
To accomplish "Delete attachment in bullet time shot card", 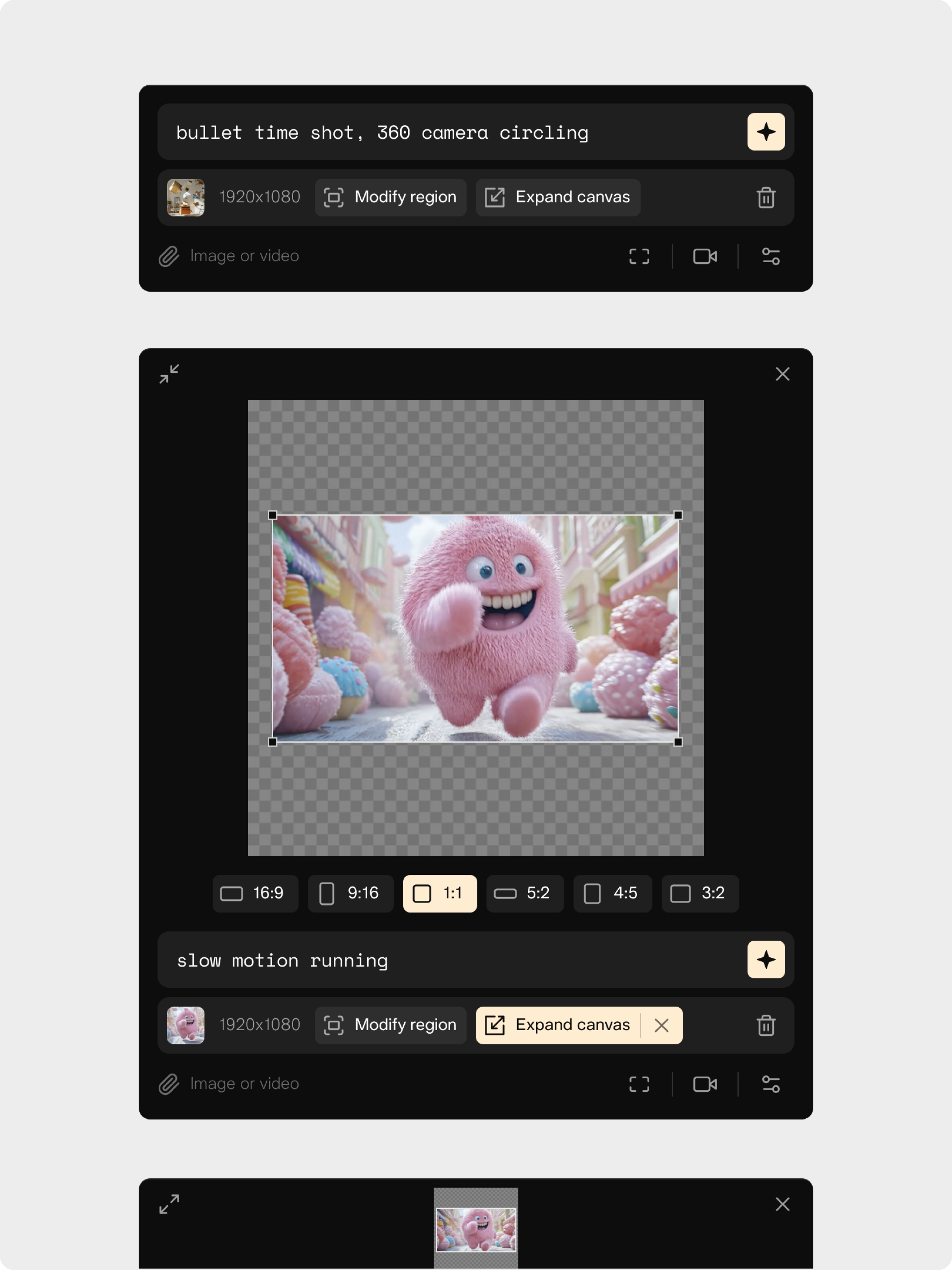I will point(765,198).
